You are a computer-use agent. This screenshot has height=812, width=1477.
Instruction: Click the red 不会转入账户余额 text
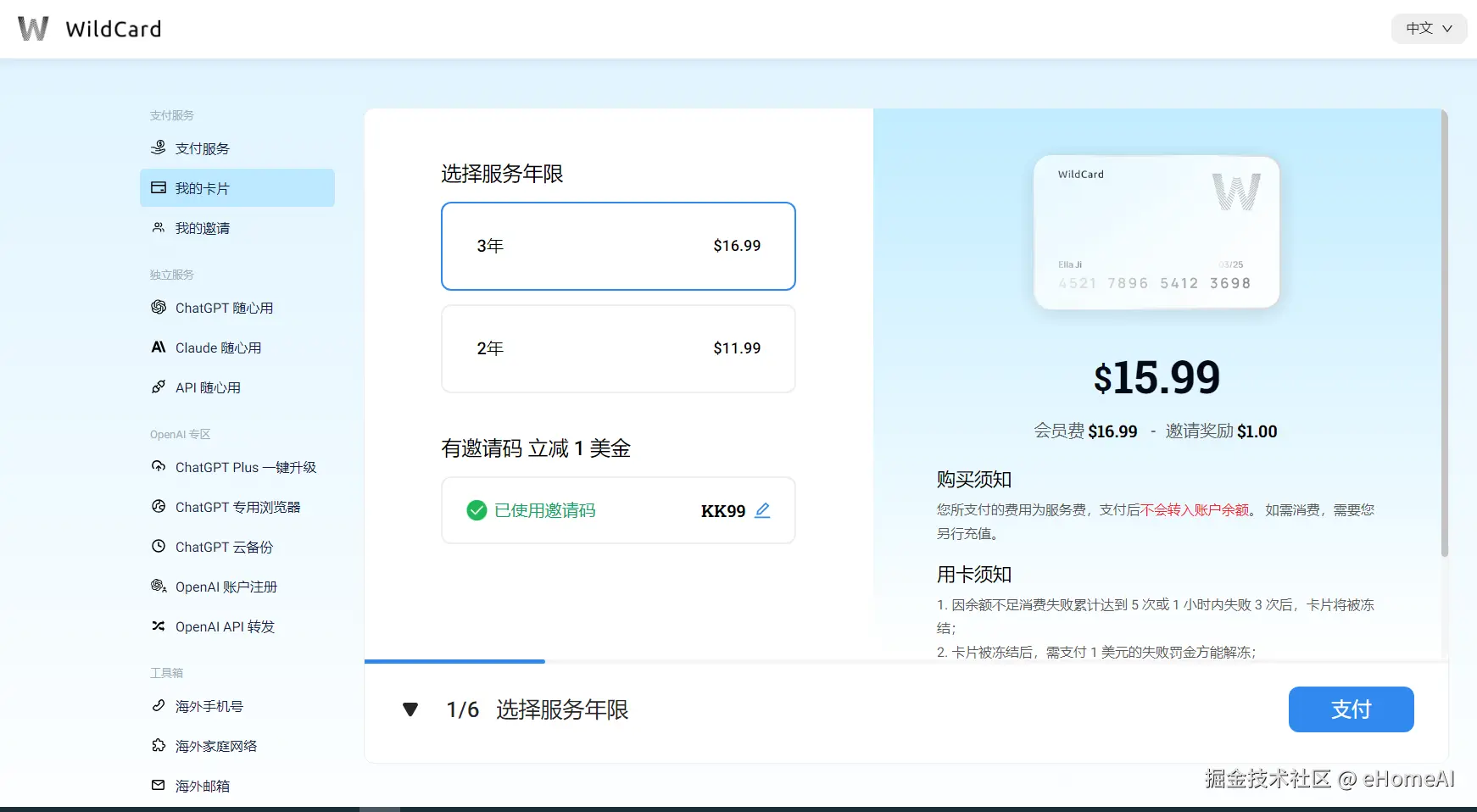tap(1195, 510)
